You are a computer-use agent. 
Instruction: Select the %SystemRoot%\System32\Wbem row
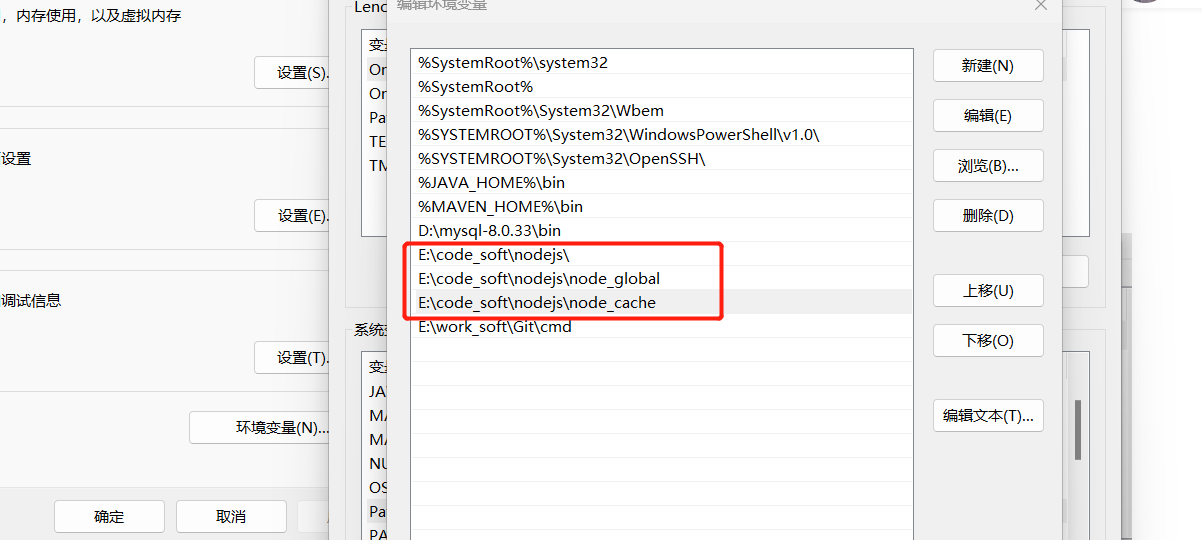tap(662, 111)
